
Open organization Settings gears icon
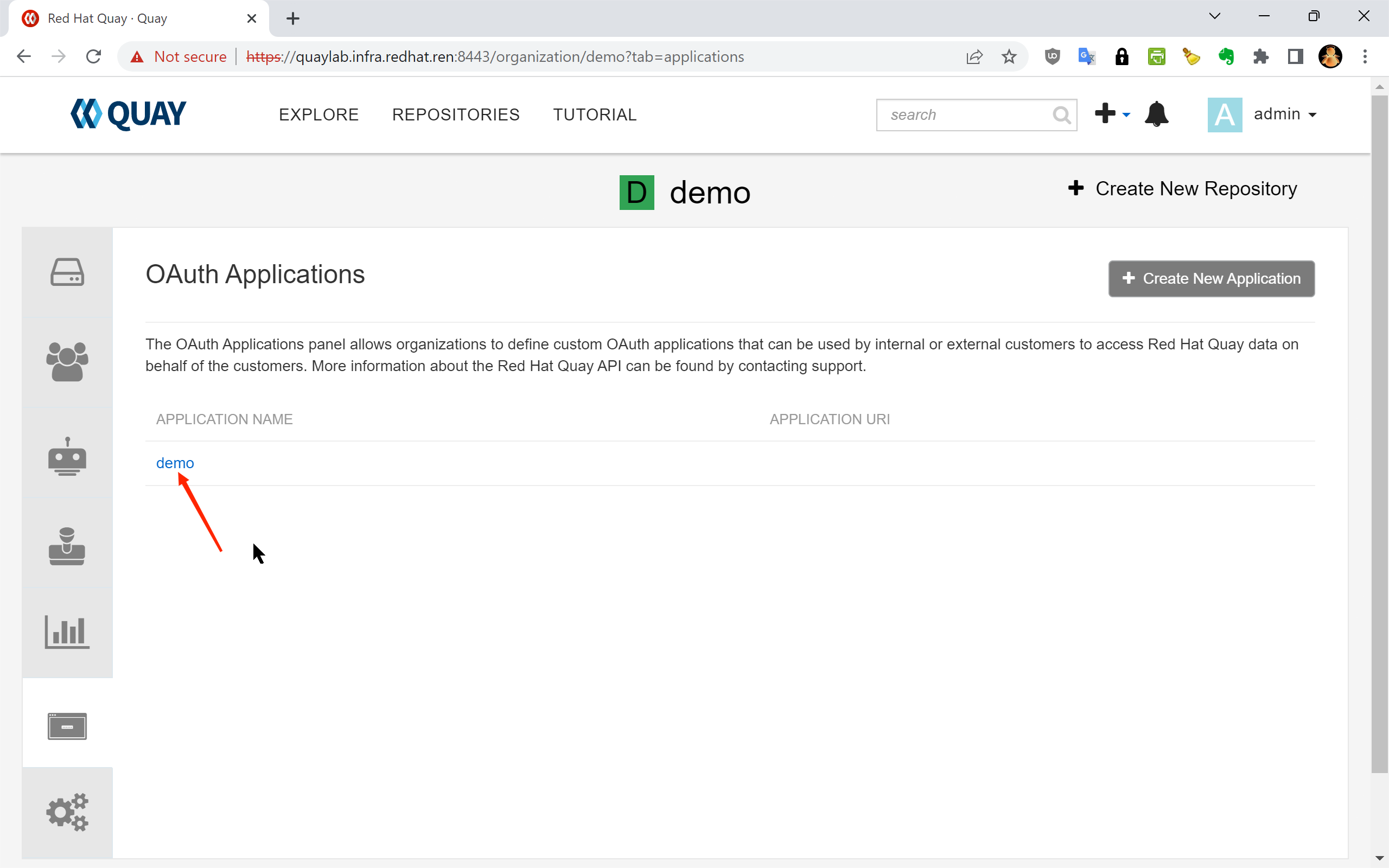point(67,812)
